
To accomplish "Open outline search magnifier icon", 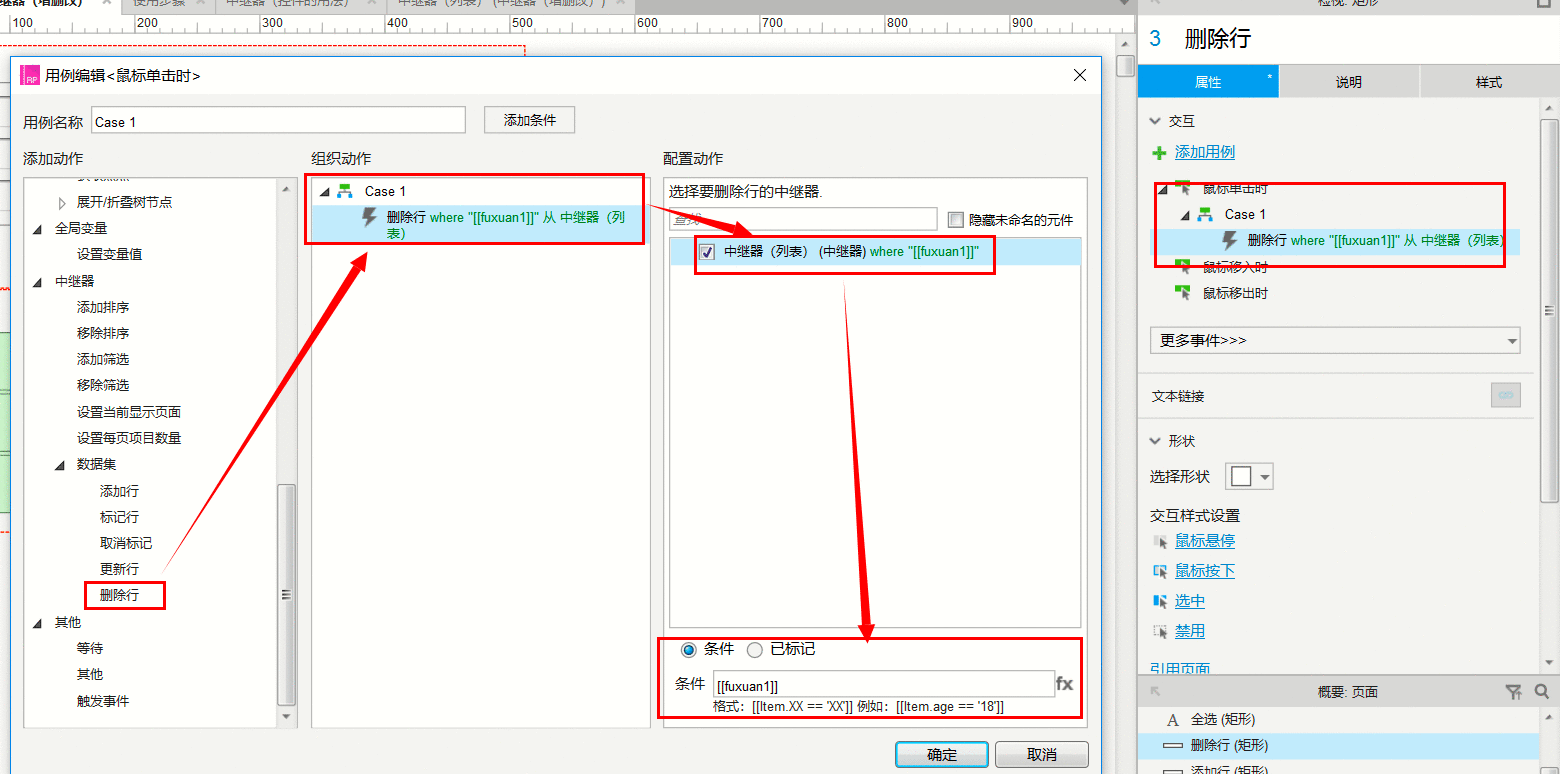I will pyautogui.click(x=1541, y=691).
